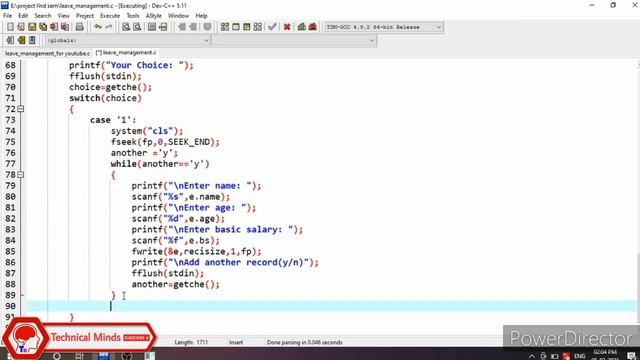Click the Goto Function toolbar icon
640x360 pixels.
click(x=152, y=27)
